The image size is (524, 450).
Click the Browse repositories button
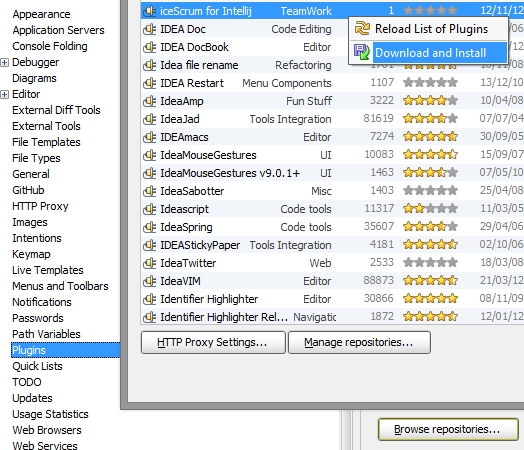[448, 429]
